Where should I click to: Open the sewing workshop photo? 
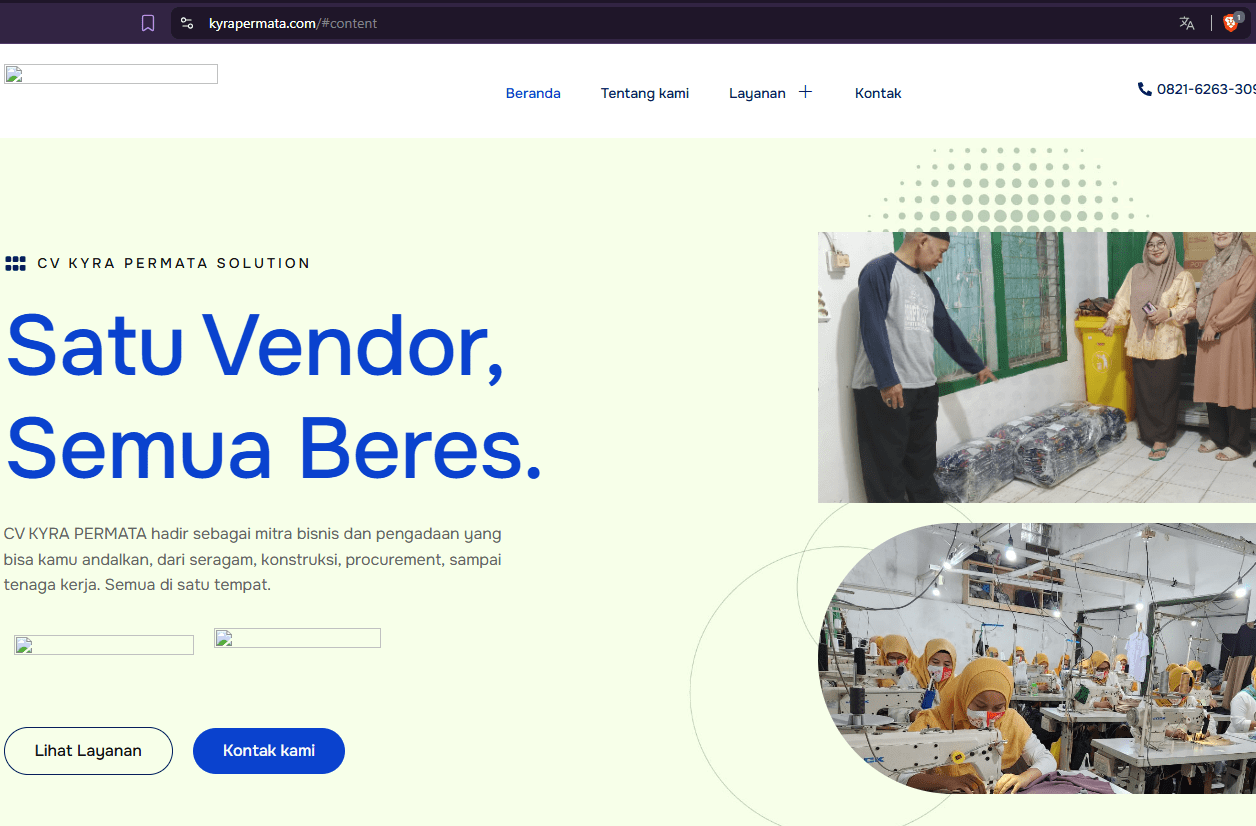pyautogui.click(x=1037, y=659)
